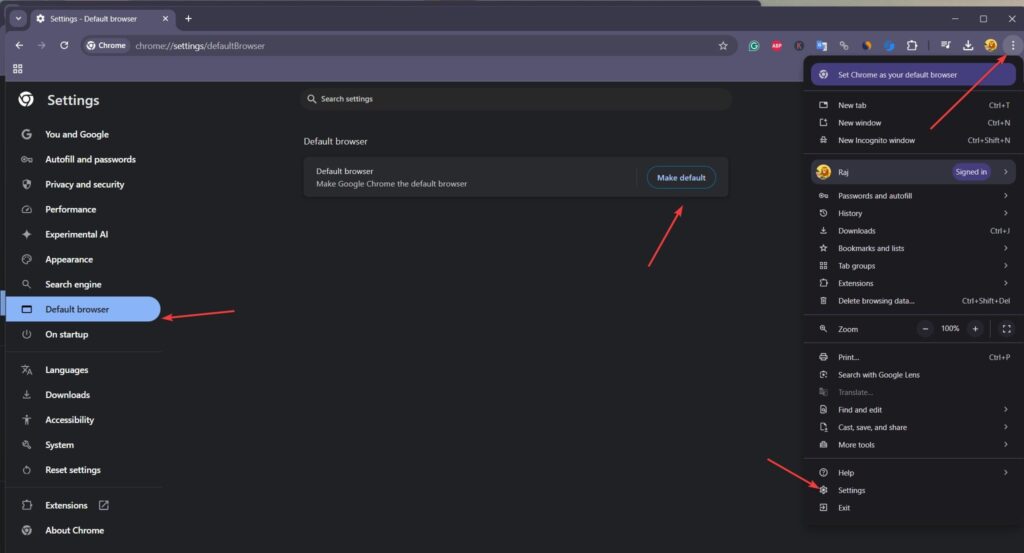Expand Cast, save, and share submenu
The image size is (1024, 553).
[x=913, y=428]
